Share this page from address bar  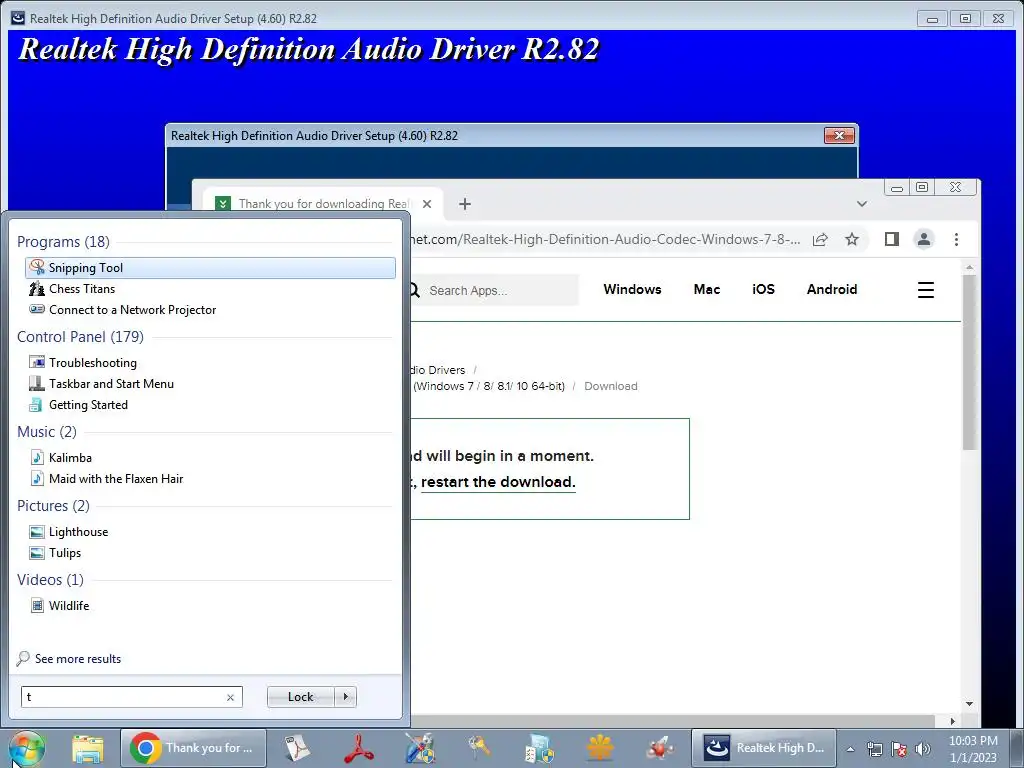[x=820, y=239]
